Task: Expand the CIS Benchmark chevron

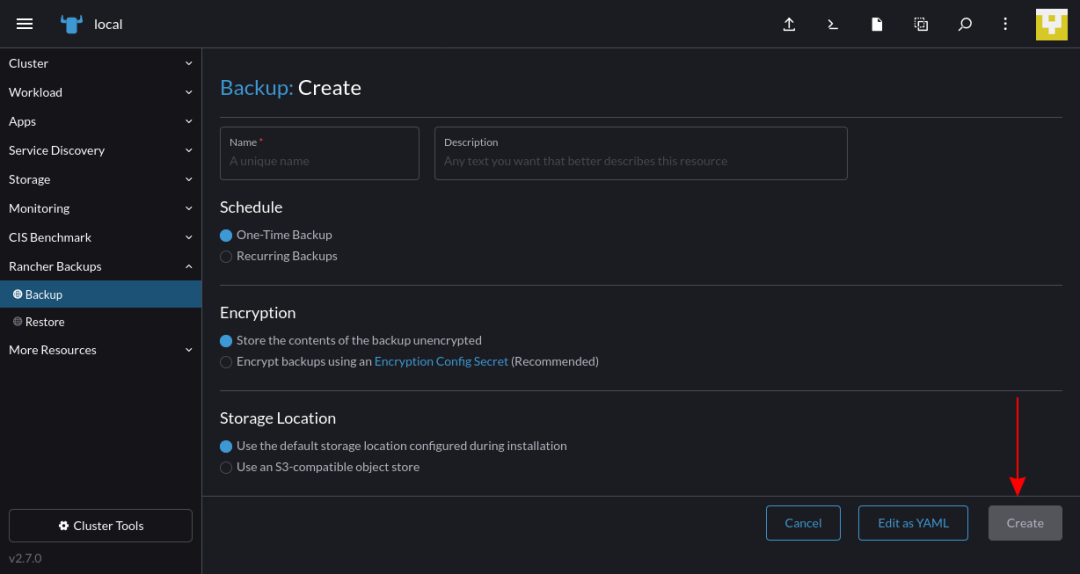Action: coord(189,237)
